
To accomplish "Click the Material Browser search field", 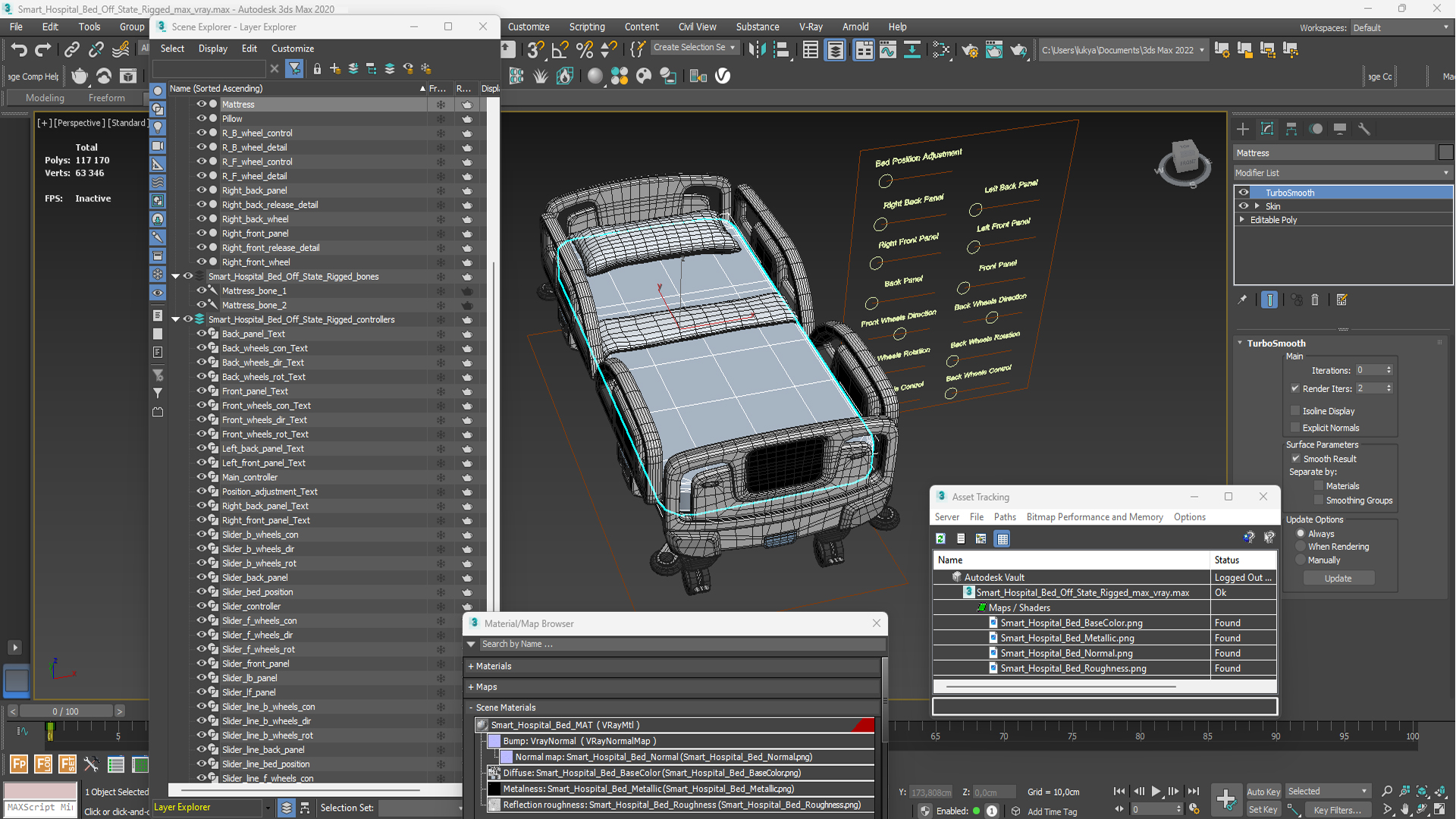I will (682, 644).
